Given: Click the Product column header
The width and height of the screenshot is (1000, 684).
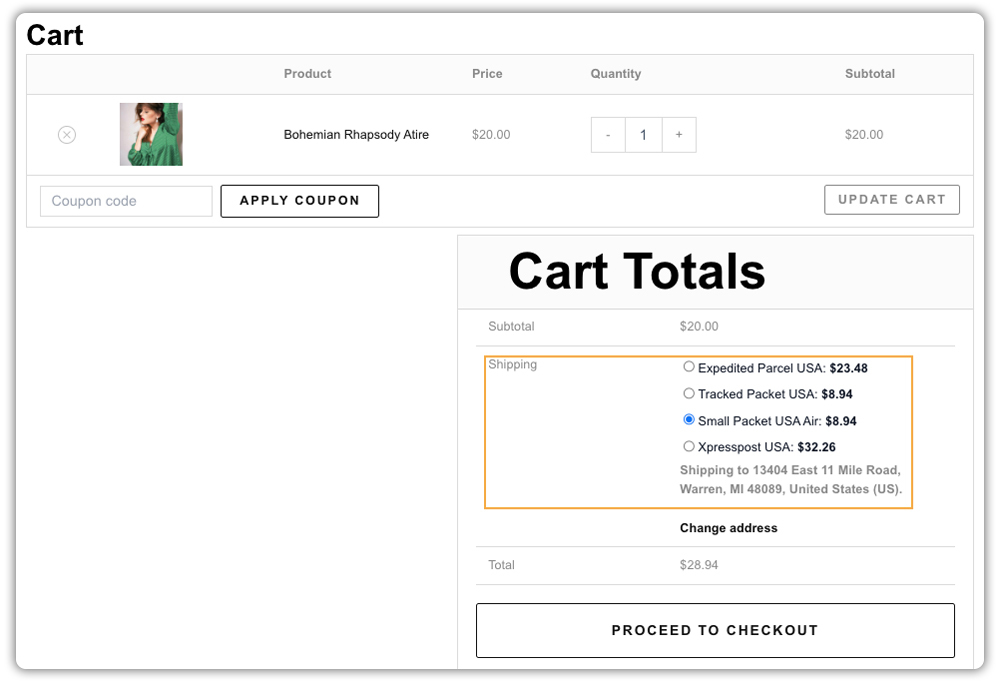Looking at the screenshot, I should tap(307, 74).
